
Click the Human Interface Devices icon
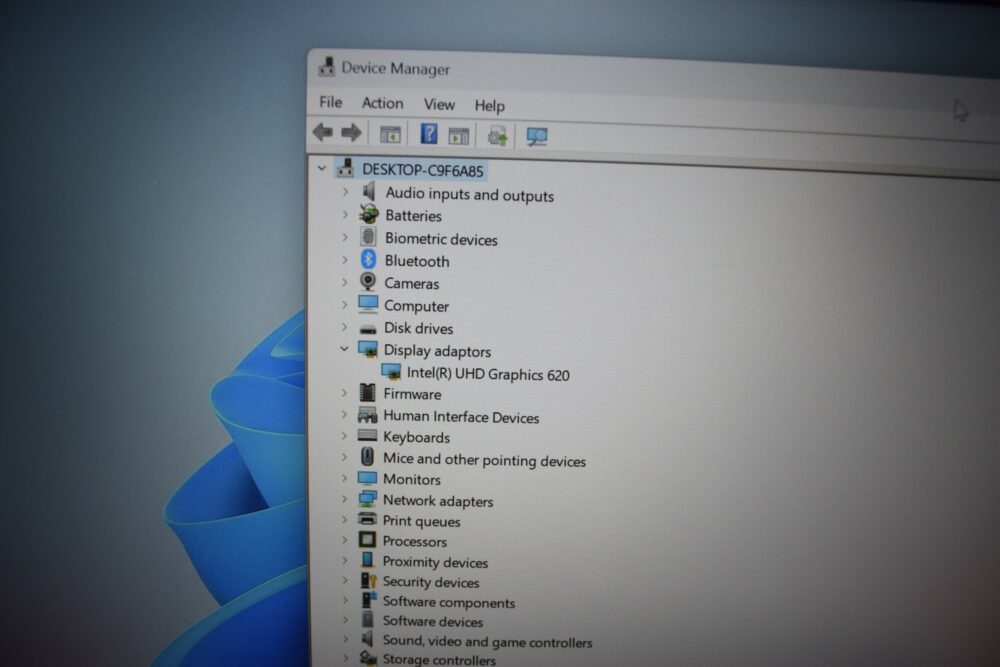click(x=367, y=415)
